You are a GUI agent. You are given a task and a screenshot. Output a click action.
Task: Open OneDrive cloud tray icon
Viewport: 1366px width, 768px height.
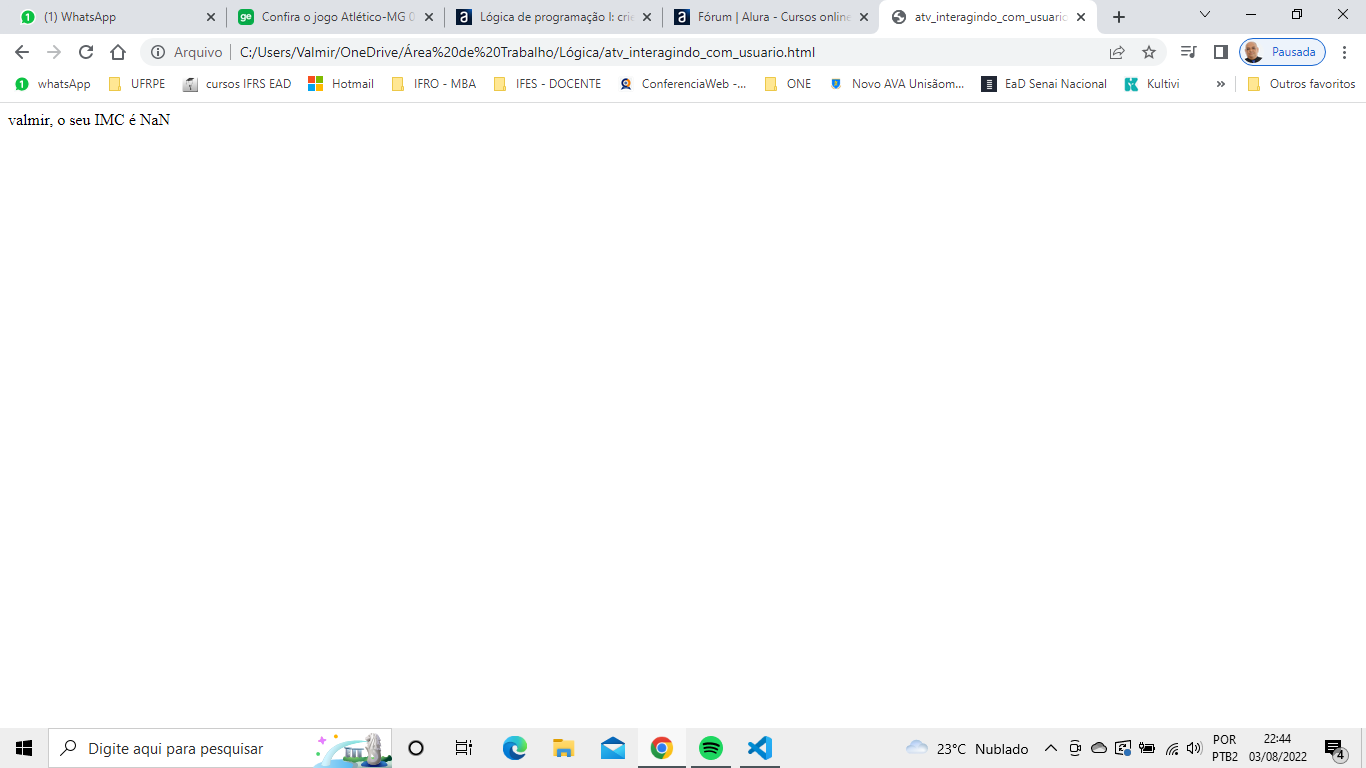[x=1098, y=748]
